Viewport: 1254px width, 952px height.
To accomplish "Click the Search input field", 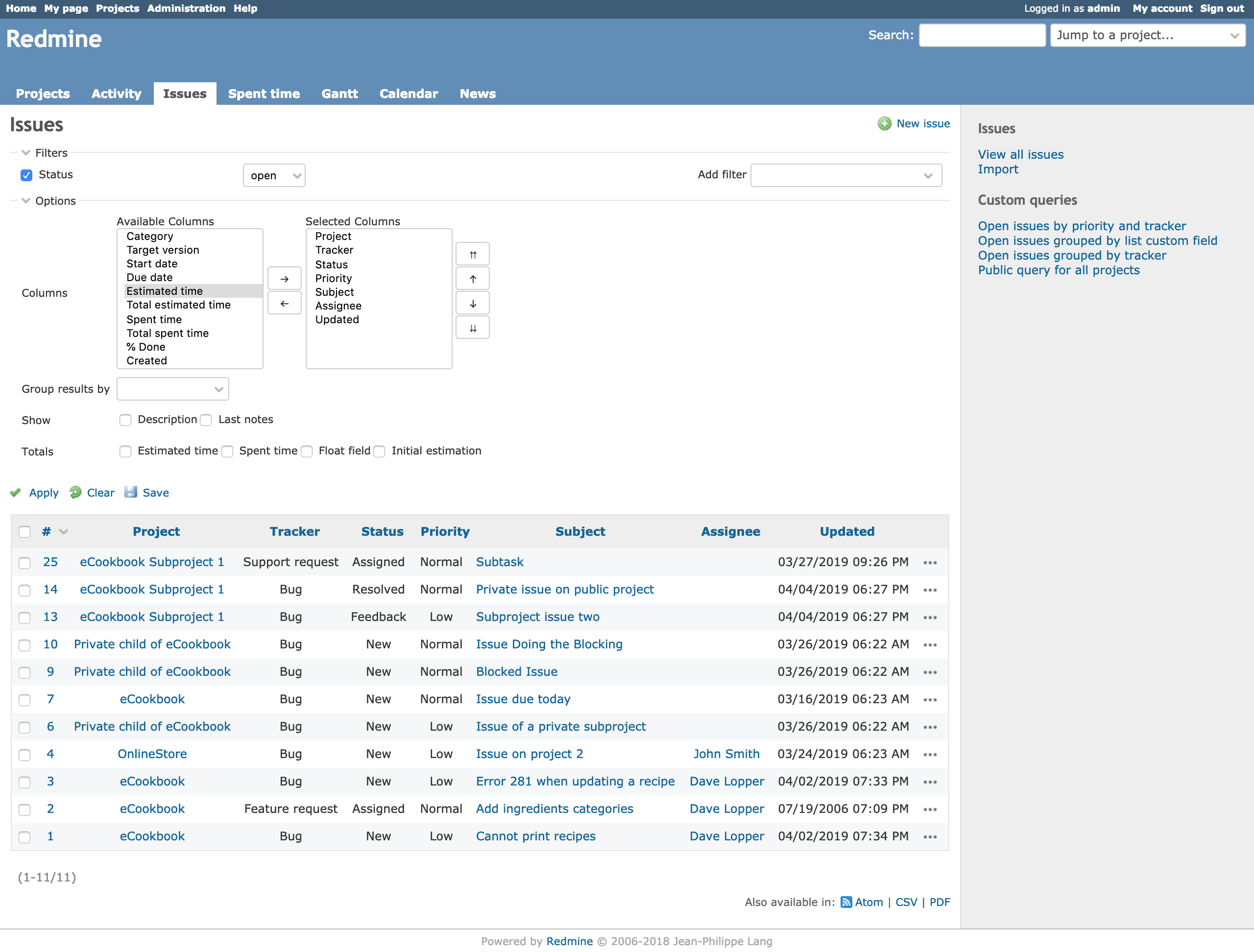I will [982, 35].
